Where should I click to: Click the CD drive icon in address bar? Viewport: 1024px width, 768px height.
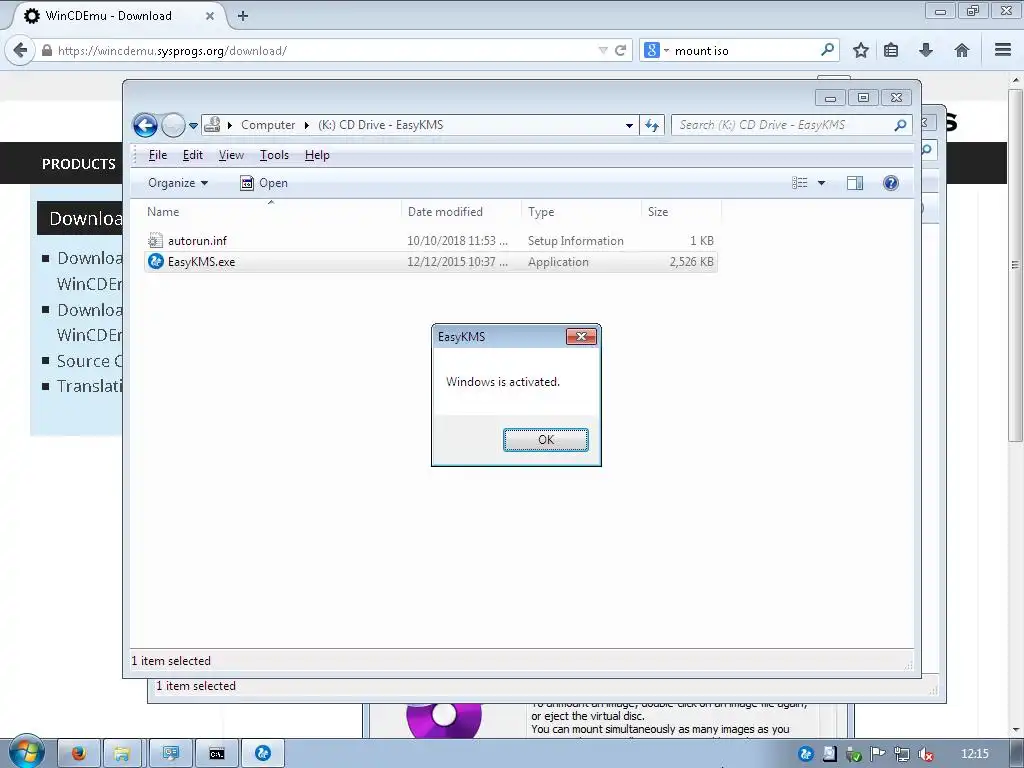(212, 125)
